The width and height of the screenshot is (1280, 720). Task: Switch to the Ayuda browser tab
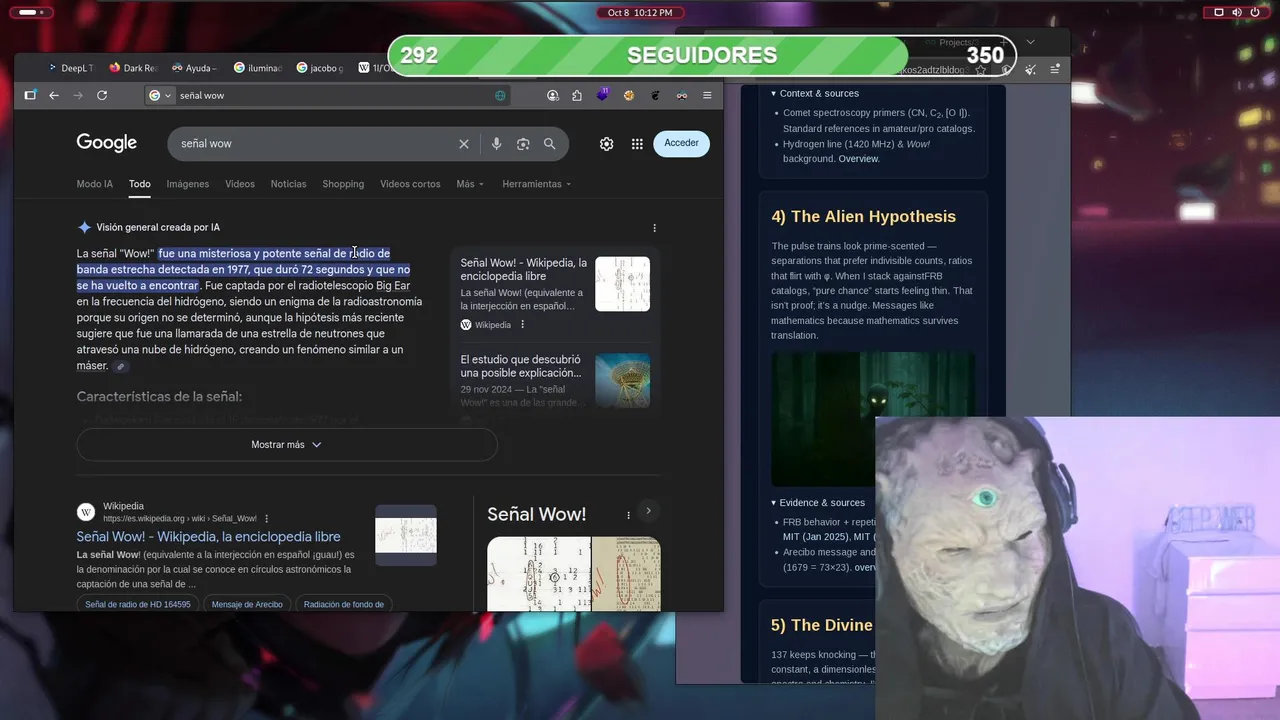(x=194, y=68)
